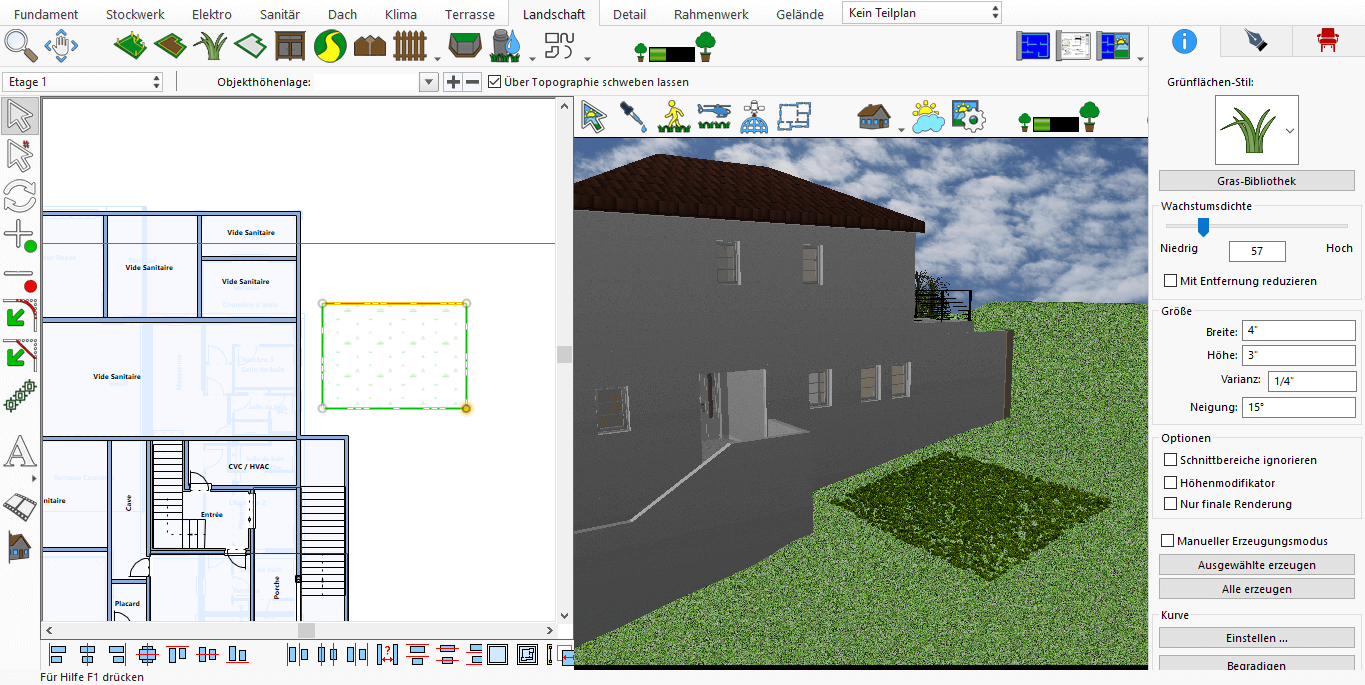The width and height of the screenshot is (1365, 685).
Task: Click the wooden fence tool icon
Action: pyautogui.click(x=410, y=46)
